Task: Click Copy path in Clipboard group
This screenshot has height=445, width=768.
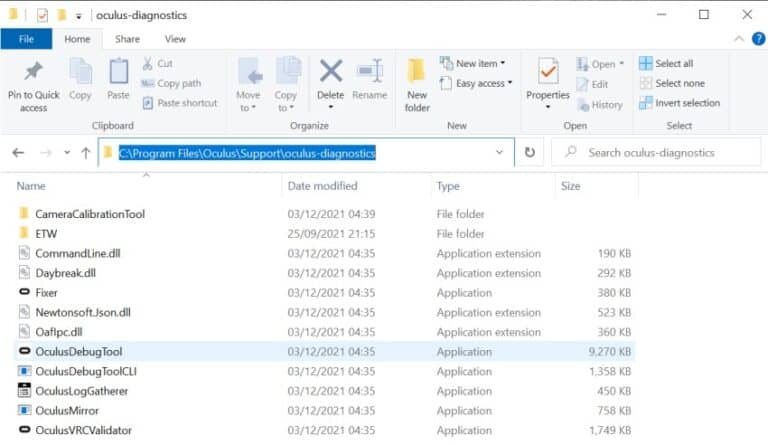Action: [171, 83]
